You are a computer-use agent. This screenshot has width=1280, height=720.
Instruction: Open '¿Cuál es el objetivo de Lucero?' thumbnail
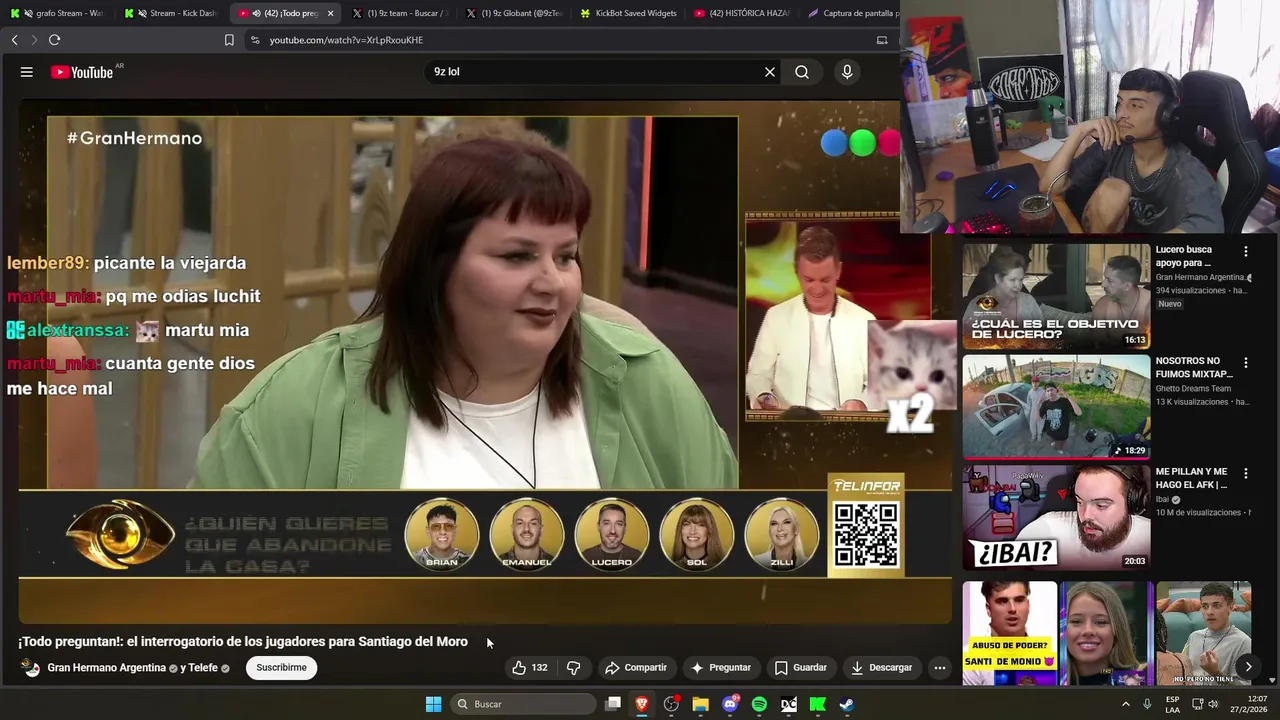1056,295
